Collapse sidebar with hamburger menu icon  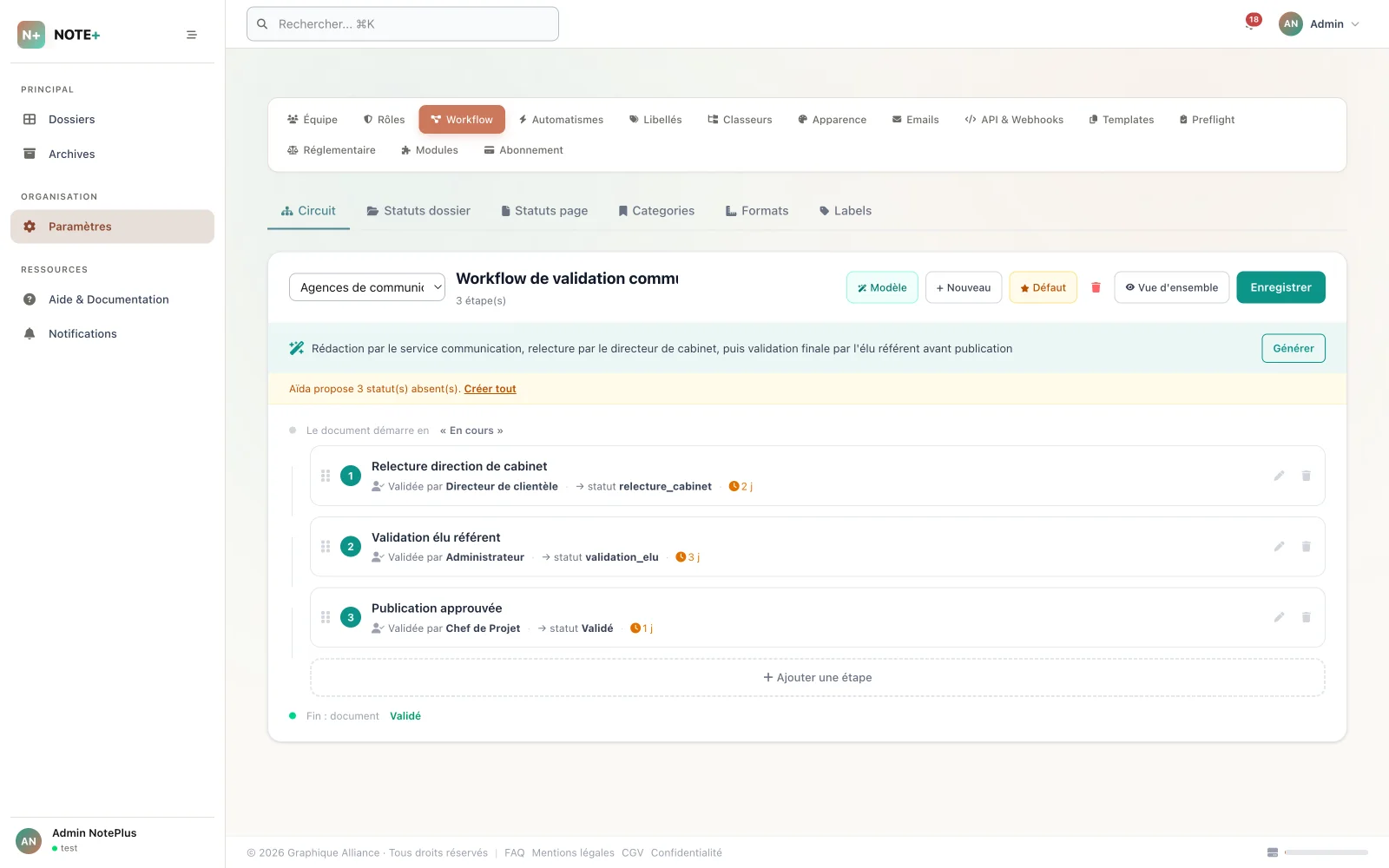click(x=192, y=35)
